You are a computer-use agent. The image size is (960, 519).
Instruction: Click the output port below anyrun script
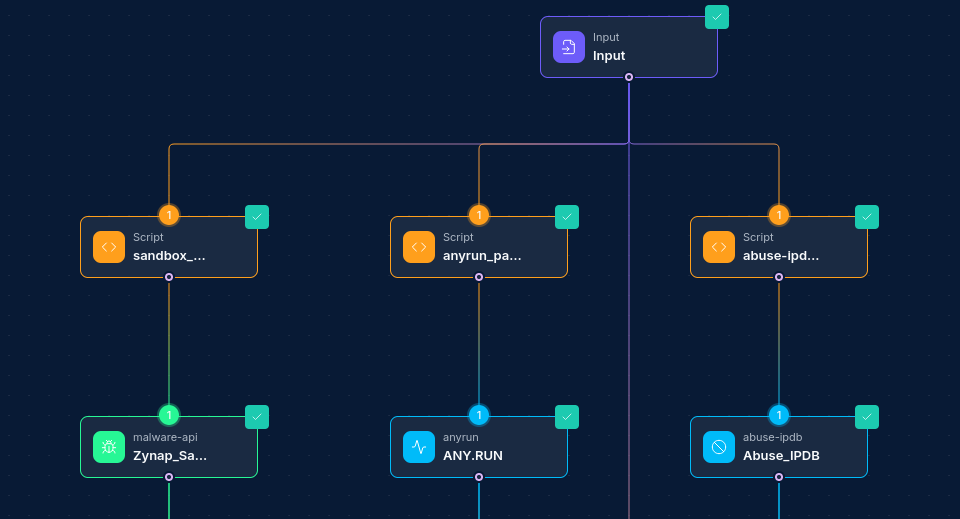pyautogui.click(x=479, y=277)
